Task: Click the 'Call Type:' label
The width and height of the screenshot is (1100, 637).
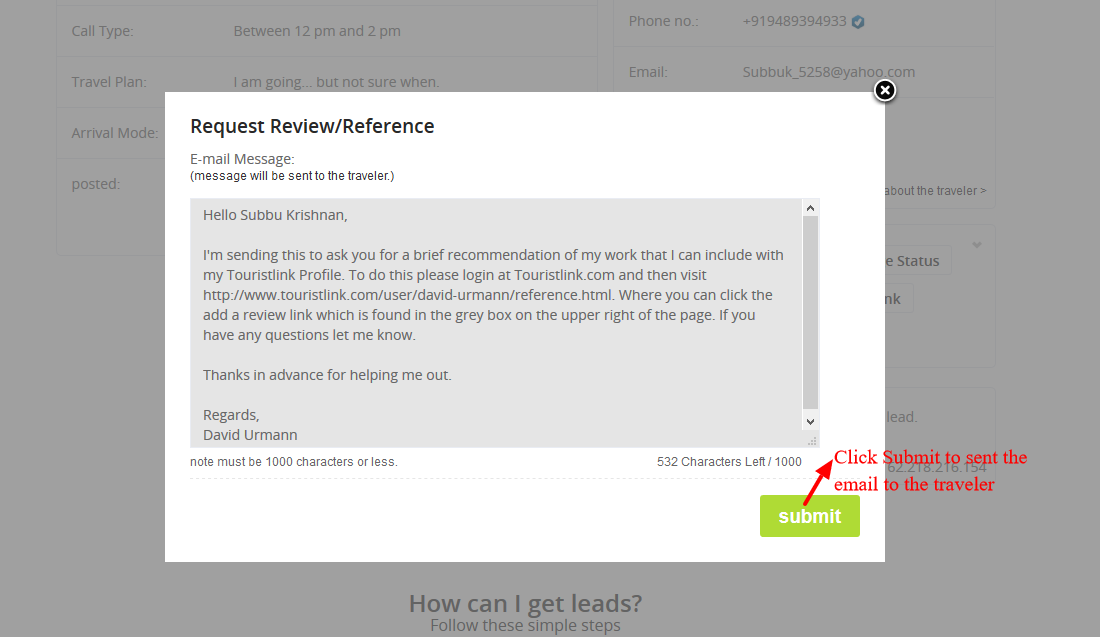Action: tap(102, 32)
